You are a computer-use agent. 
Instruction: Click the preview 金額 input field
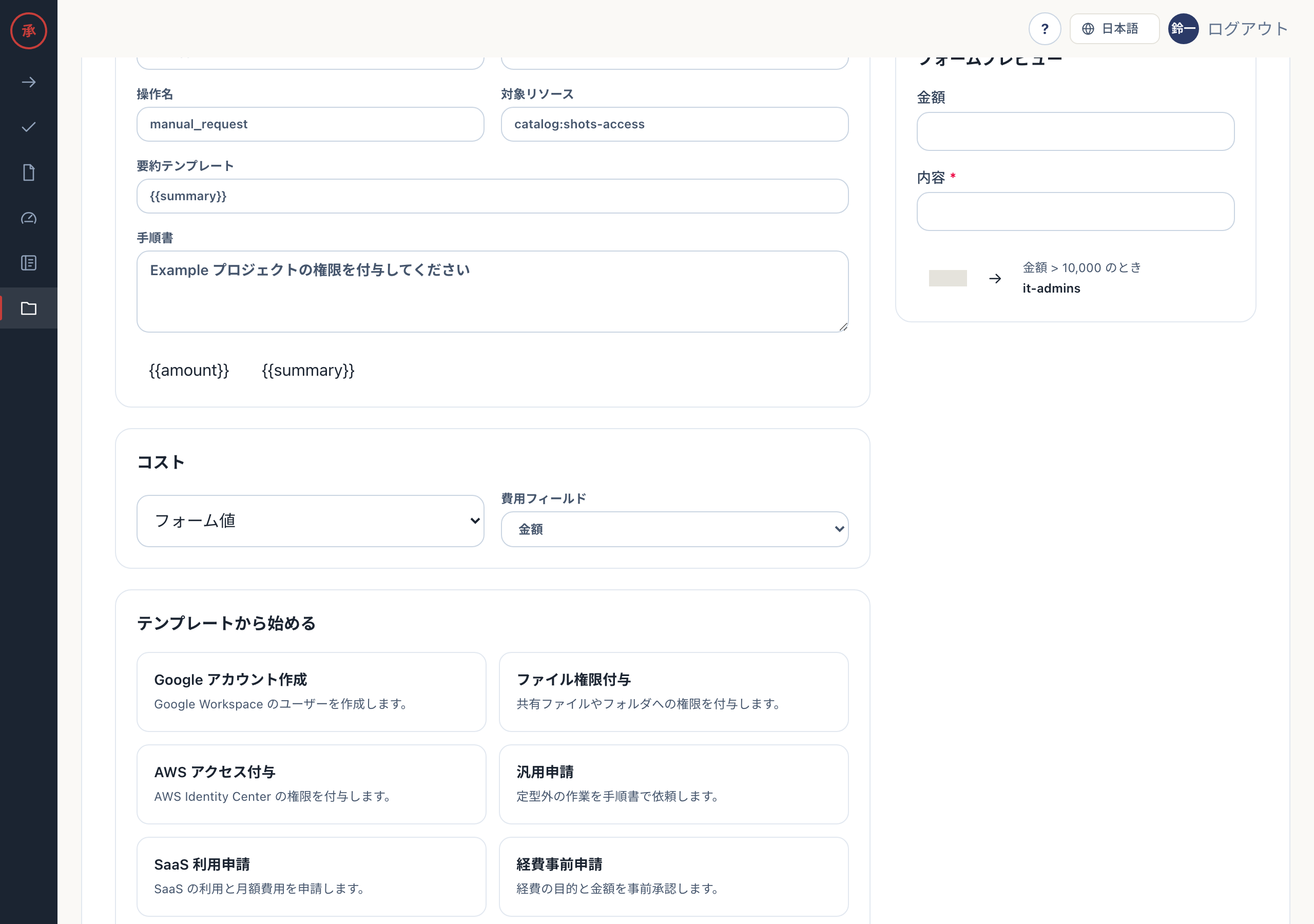[1075, 132]
